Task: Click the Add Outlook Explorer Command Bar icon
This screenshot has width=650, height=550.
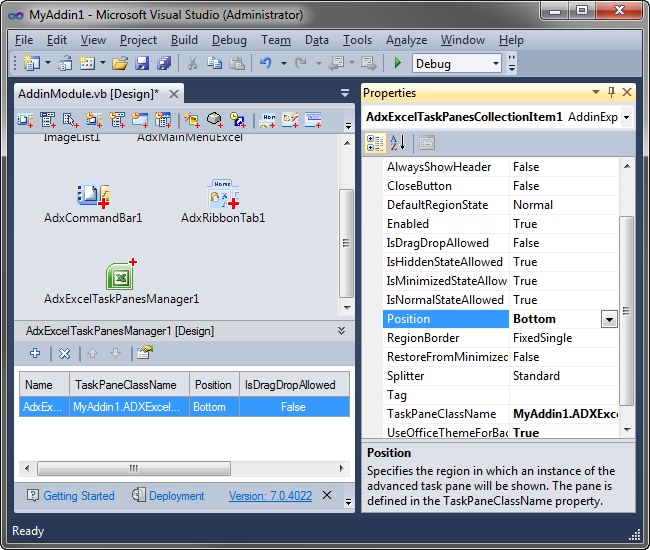Action: 94,120
